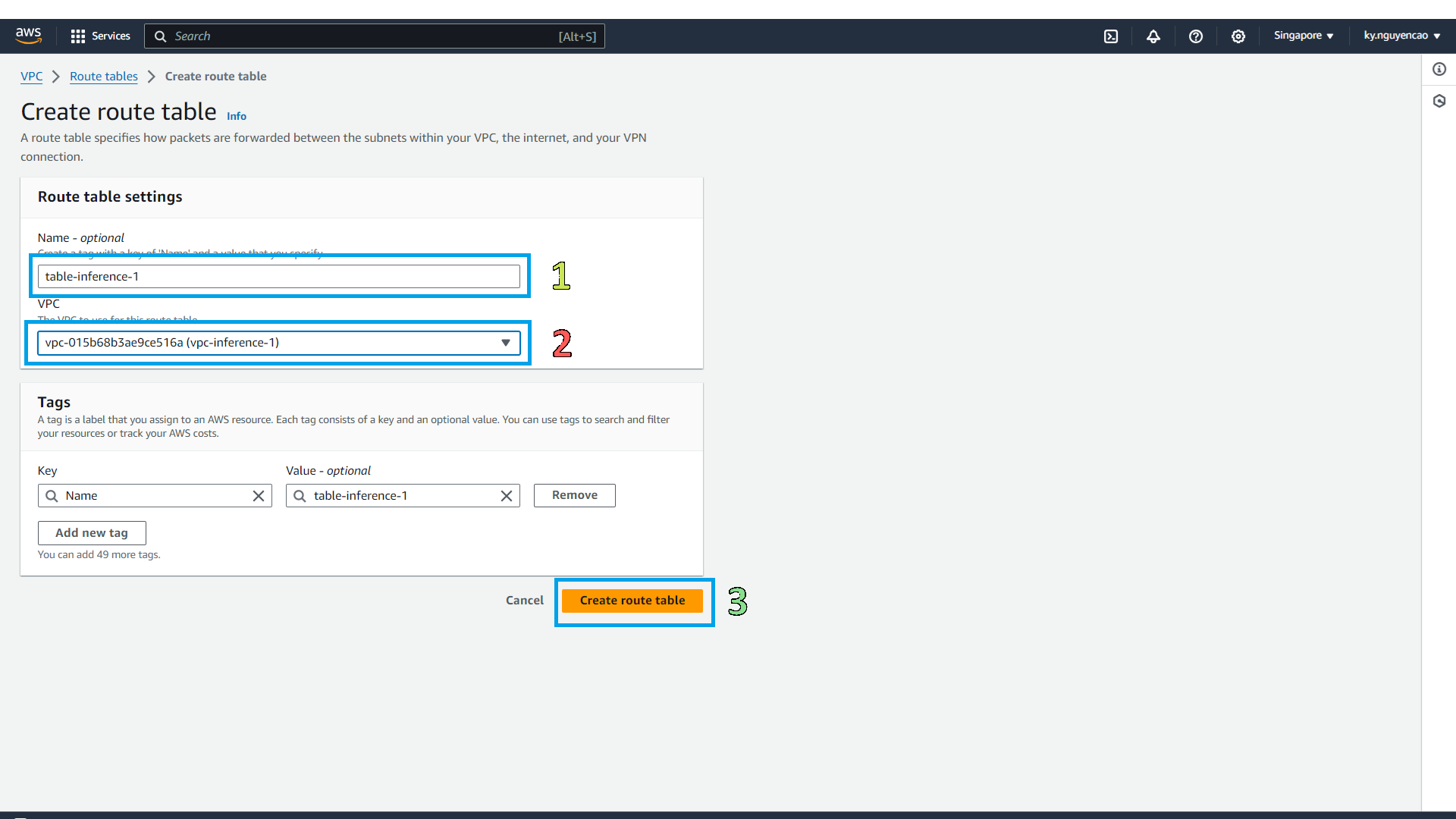Open the hexagon-clock icon on right sidebar
1456x819 pixels.
tap(1439, 101)
